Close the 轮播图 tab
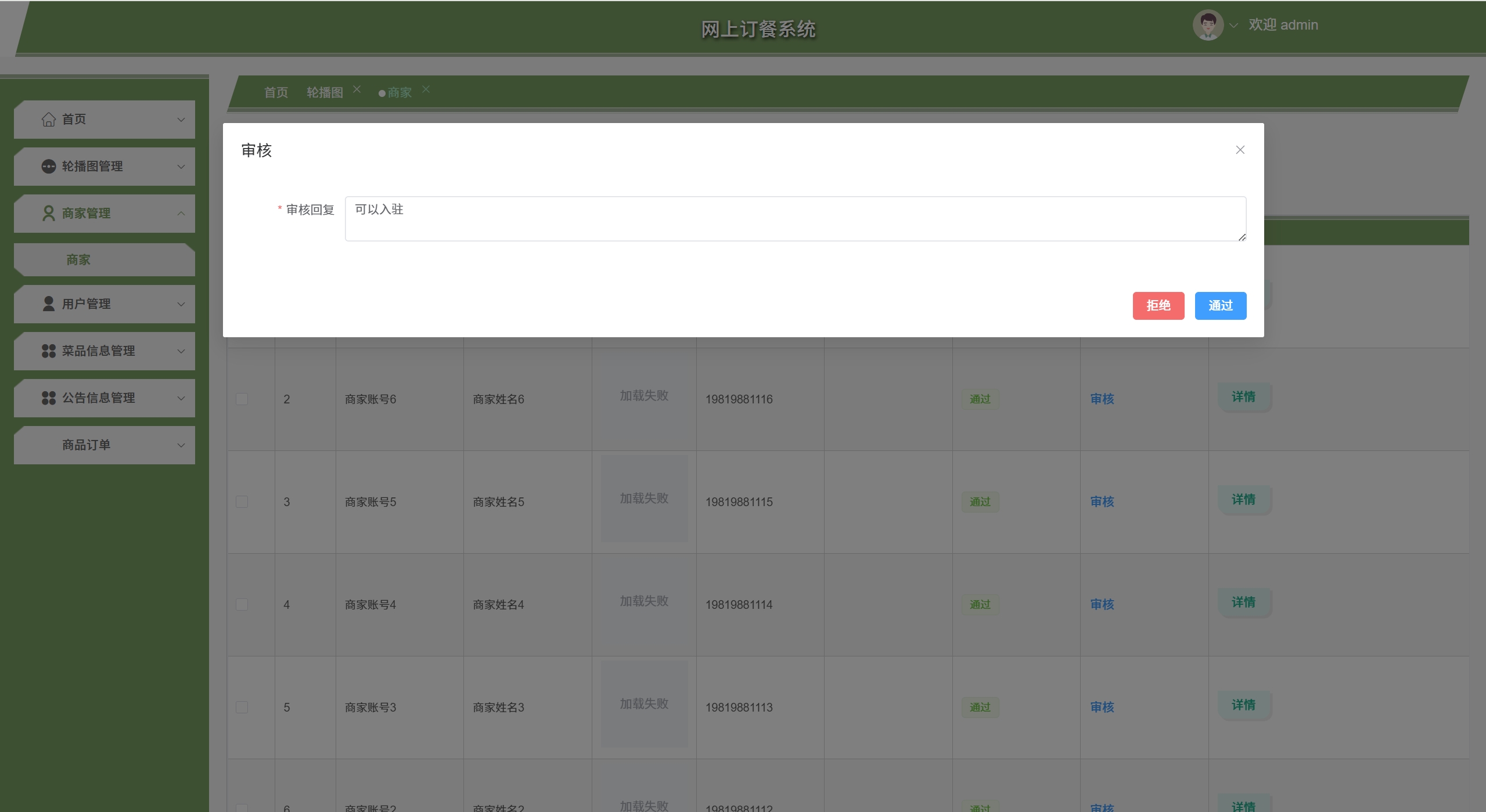 click(x=357, y=89)
